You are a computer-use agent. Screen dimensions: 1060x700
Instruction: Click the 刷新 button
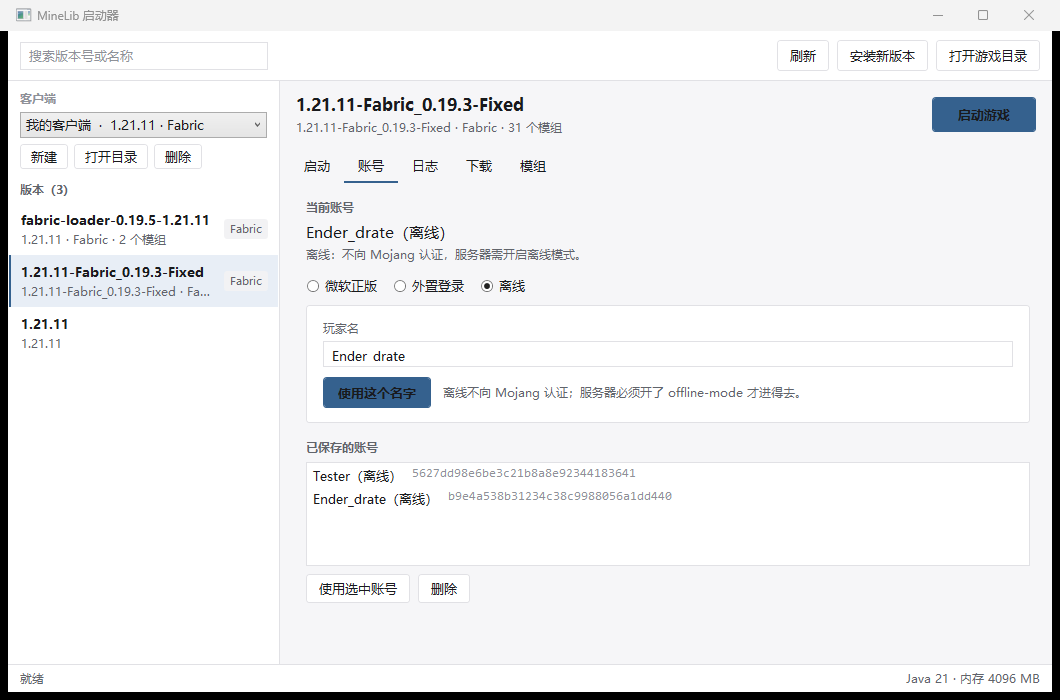tap(803, 56)
